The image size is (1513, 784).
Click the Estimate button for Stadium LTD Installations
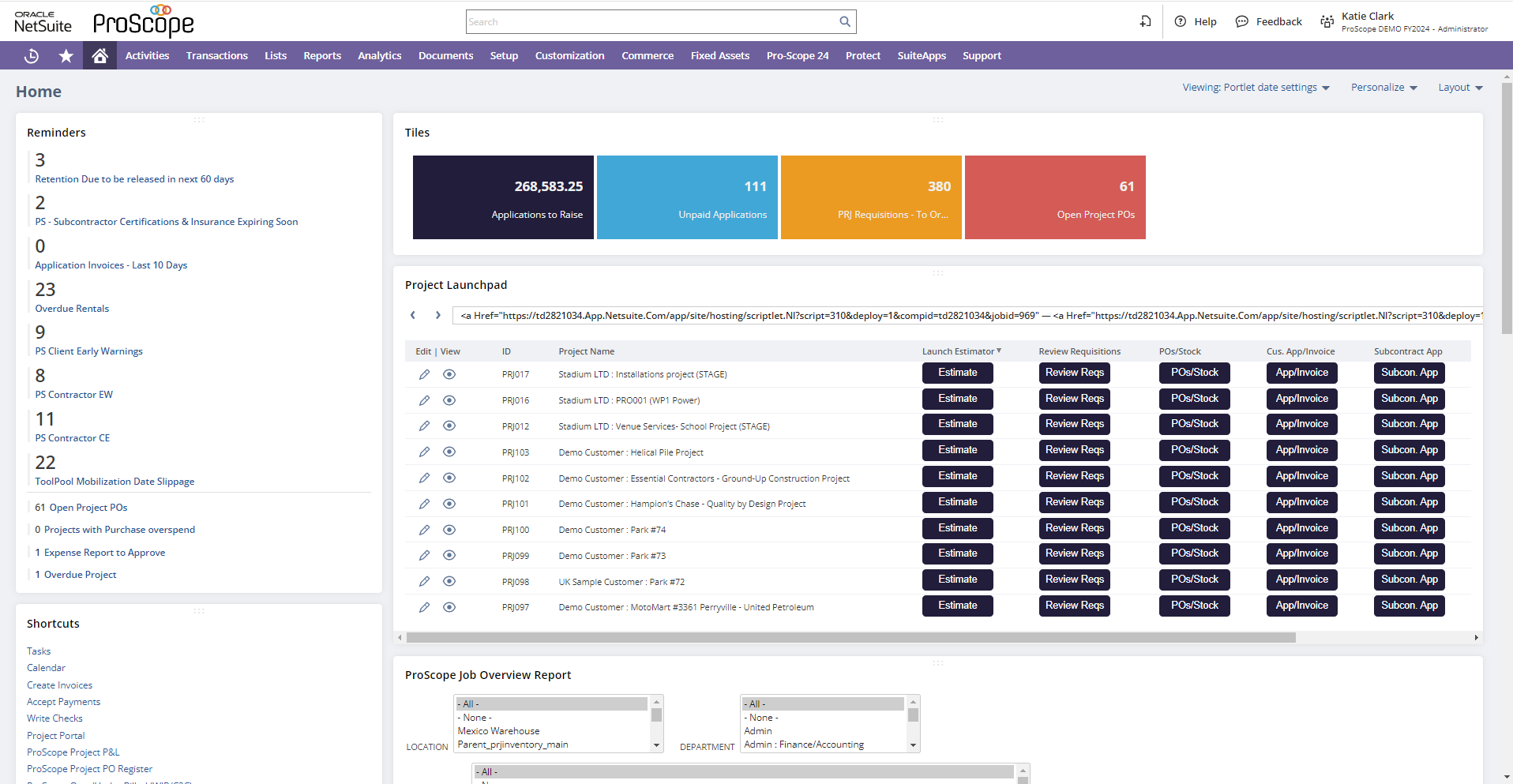click(957, 372)
